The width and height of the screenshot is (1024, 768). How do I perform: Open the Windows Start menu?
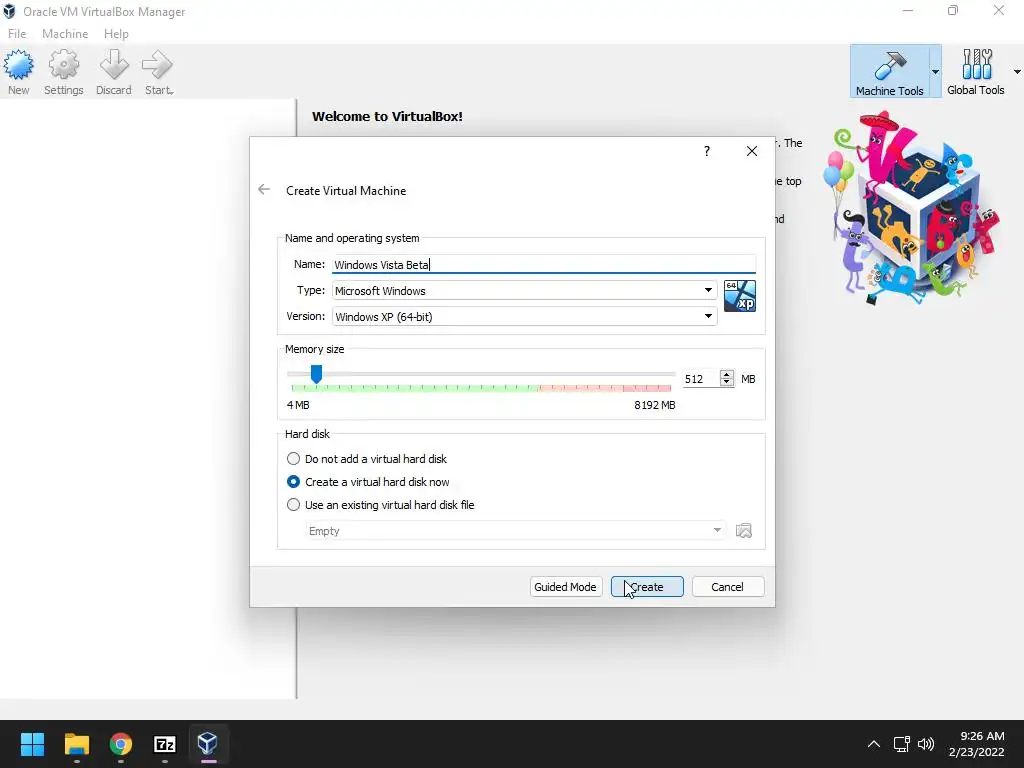[32, 744]
